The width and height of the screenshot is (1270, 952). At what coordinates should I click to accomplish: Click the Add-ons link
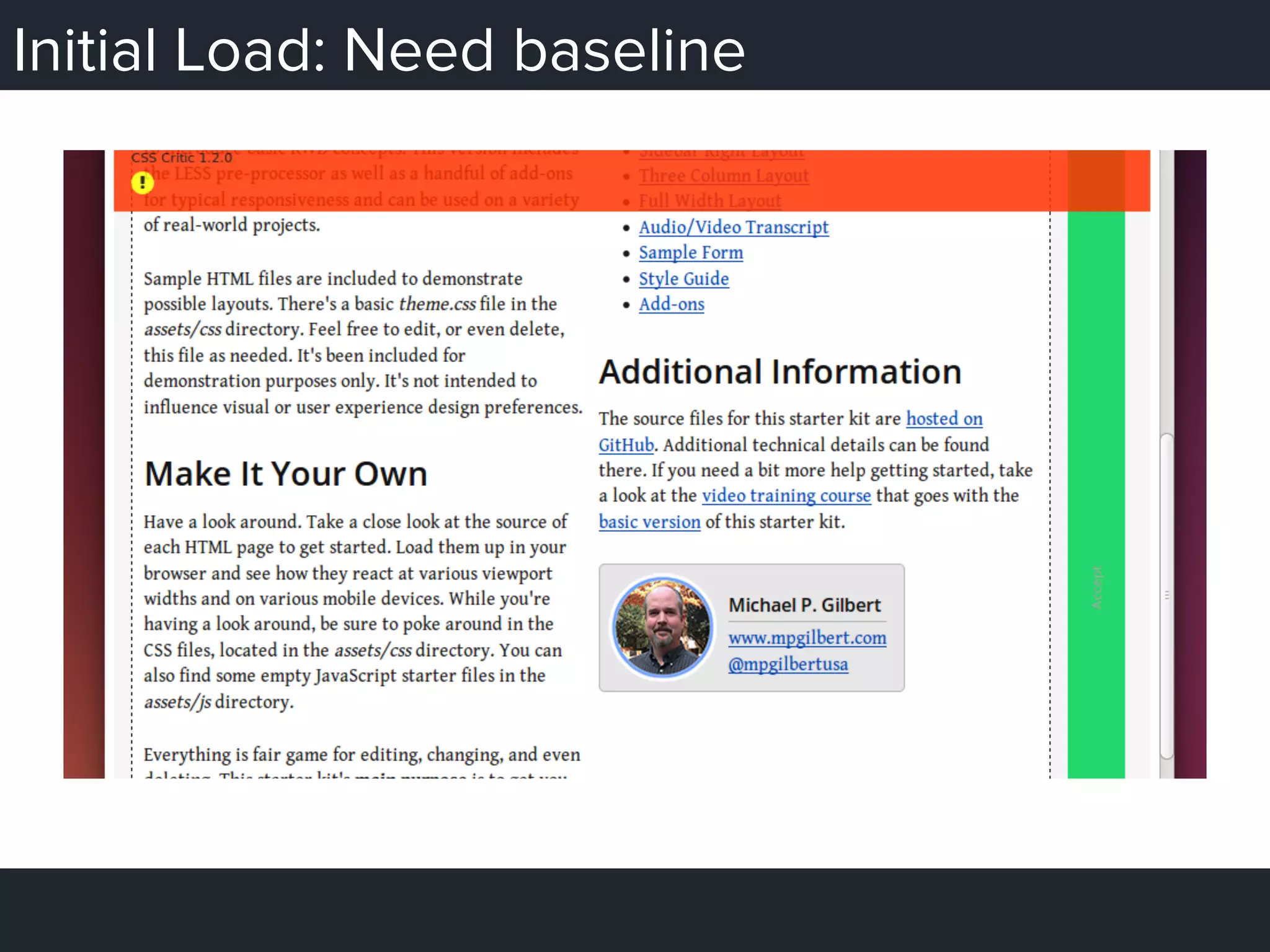tap(672, 304)
